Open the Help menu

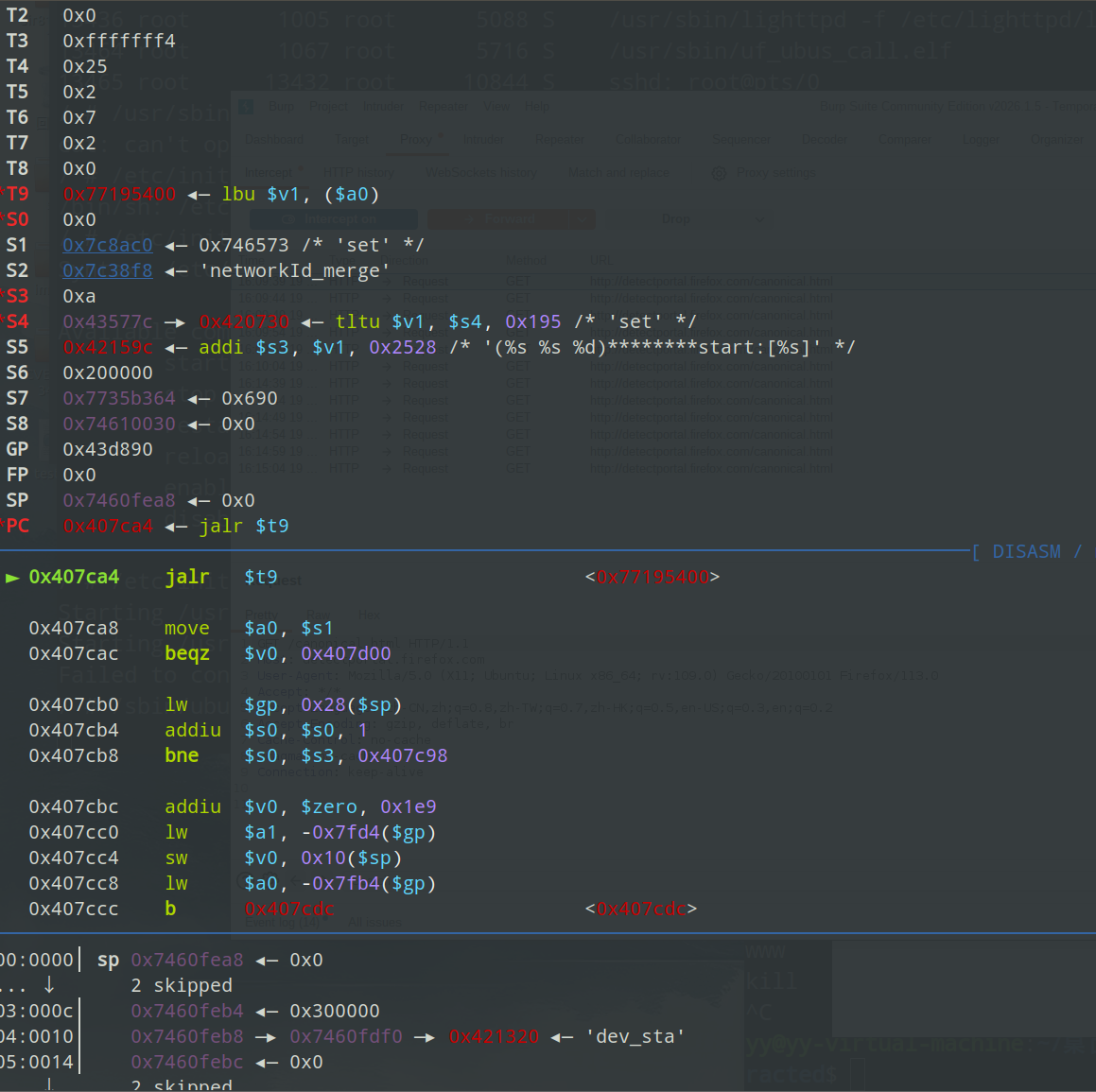point(537,107)
